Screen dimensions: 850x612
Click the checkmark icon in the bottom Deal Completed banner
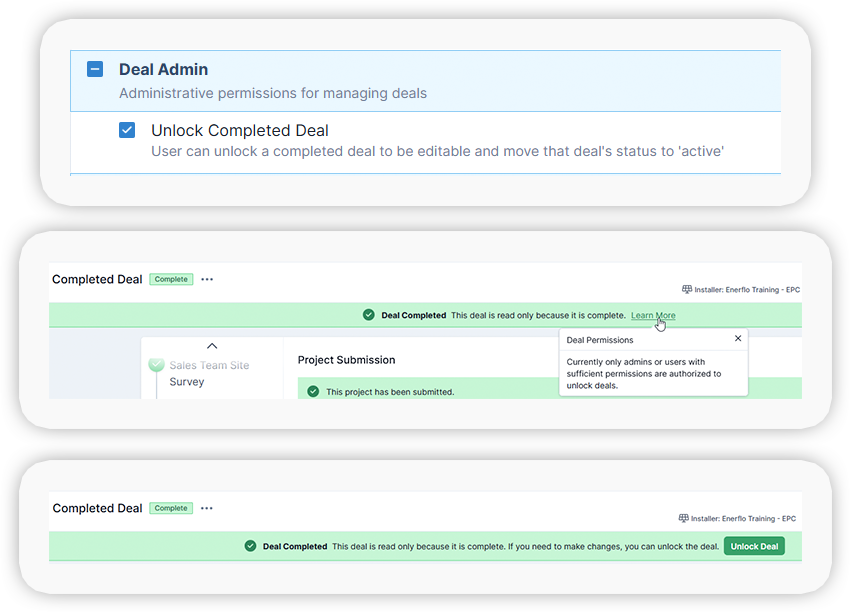pos(250,546)
